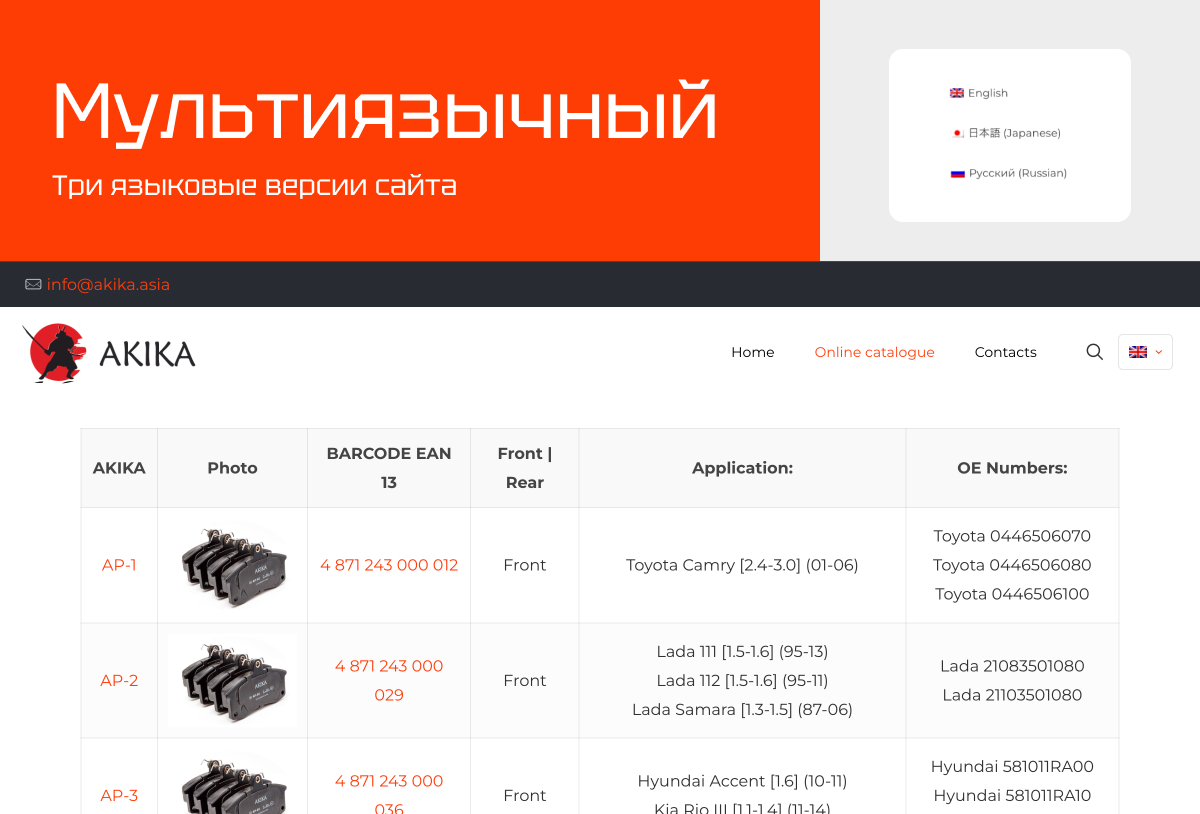Click Lada 111 [1.5-1.6] (95-13) text

click(743, 652)
